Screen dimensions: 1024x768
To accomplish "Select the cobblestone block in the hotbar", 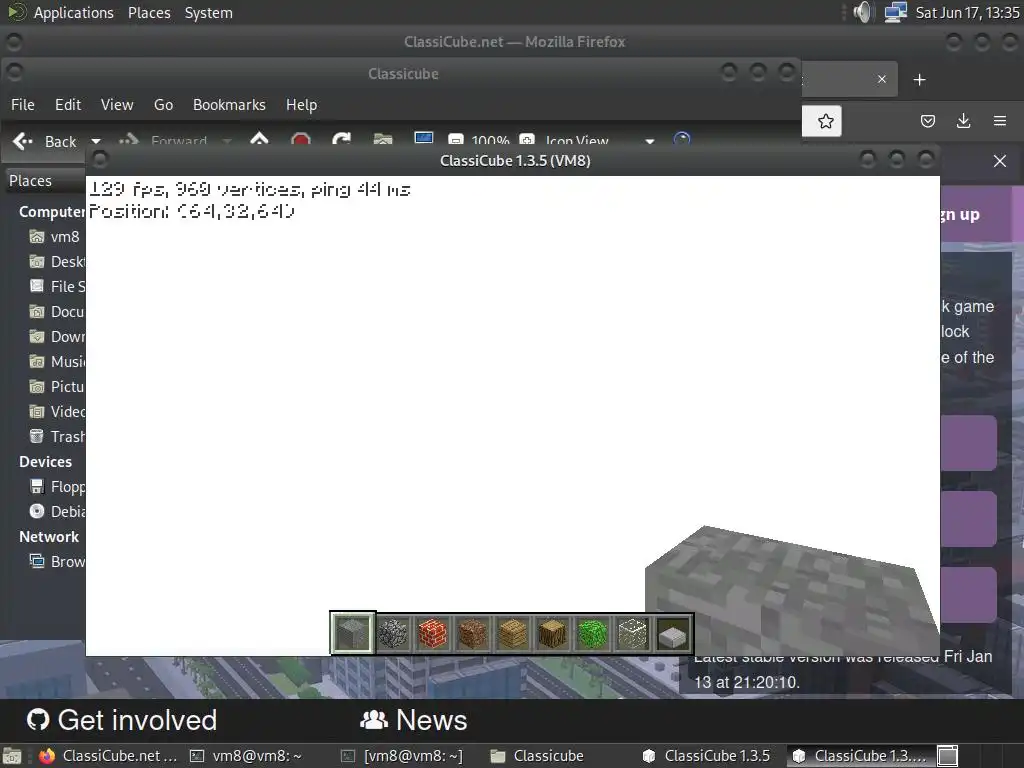I will tap(393, 633).
